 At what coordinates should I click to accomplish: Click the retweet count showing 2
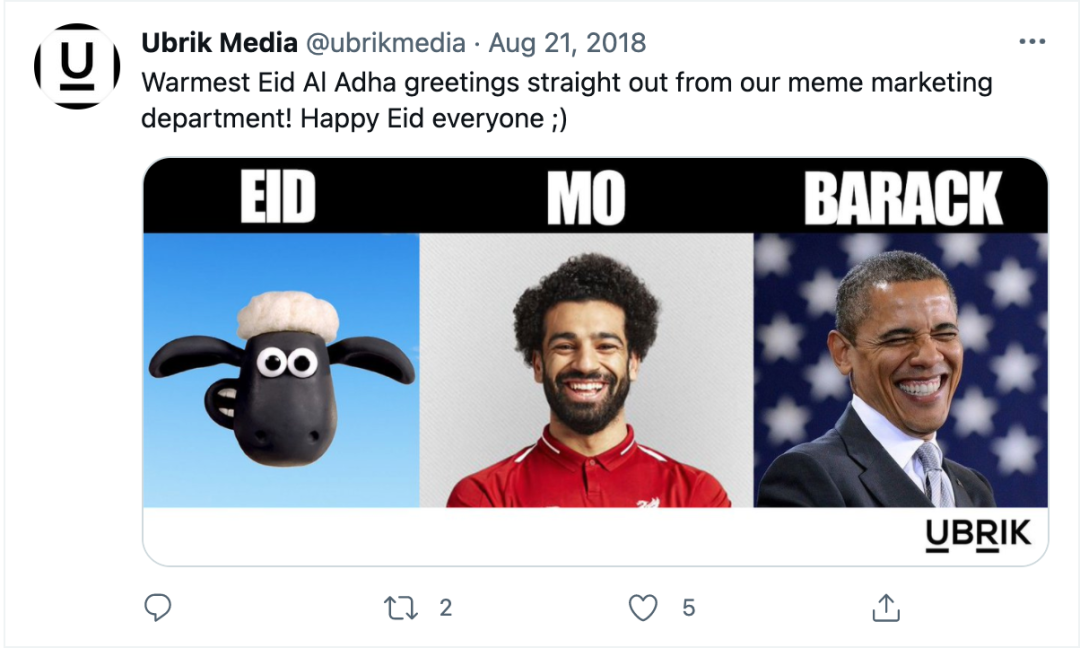click(446, 607)
